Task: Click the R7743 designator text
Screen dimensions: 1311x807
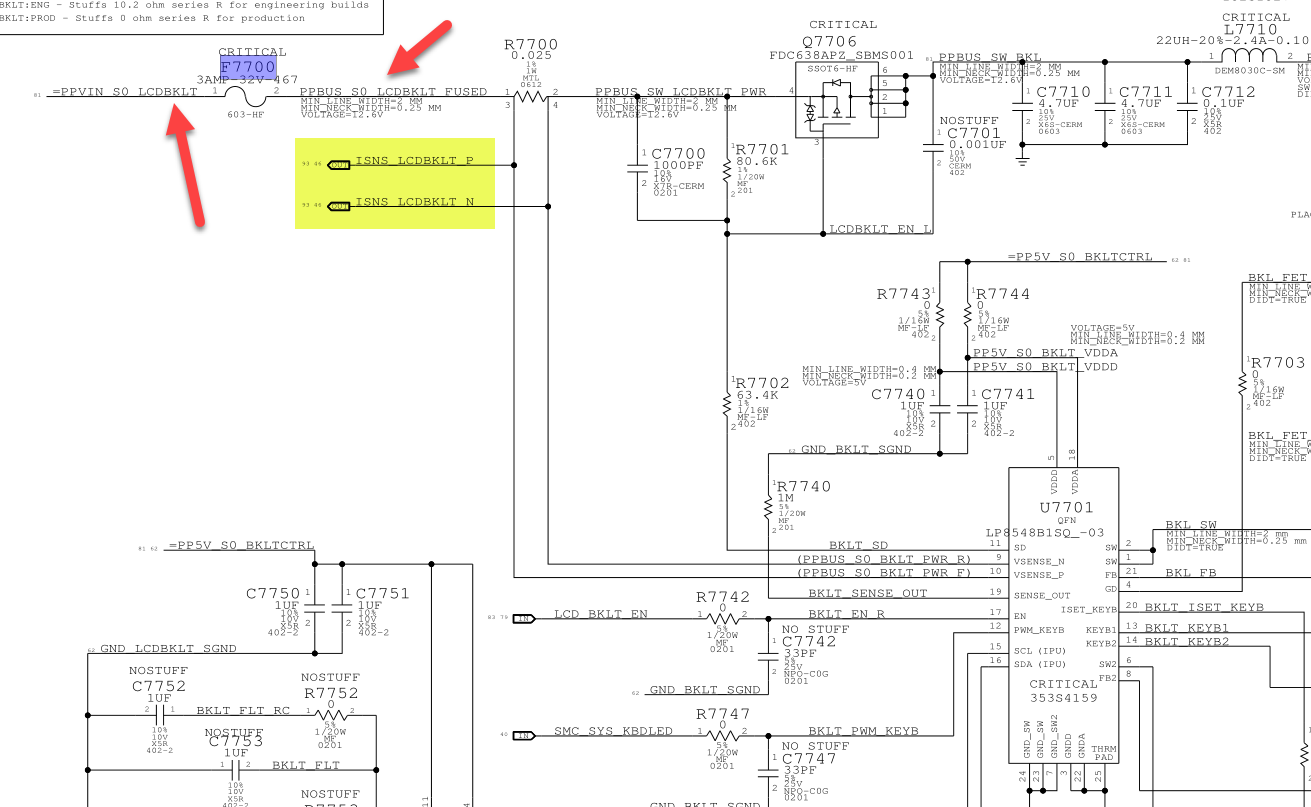Action: point(904,294)
